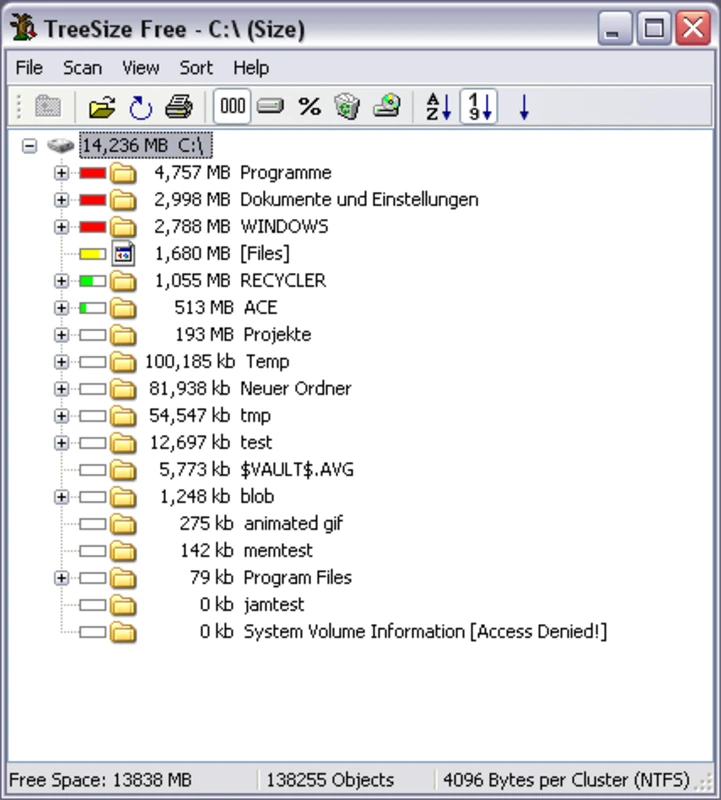Expand the Programme folder node
The width and height of the screenshot is (721, 800).
pyautogui.click(x=61, y=173)
